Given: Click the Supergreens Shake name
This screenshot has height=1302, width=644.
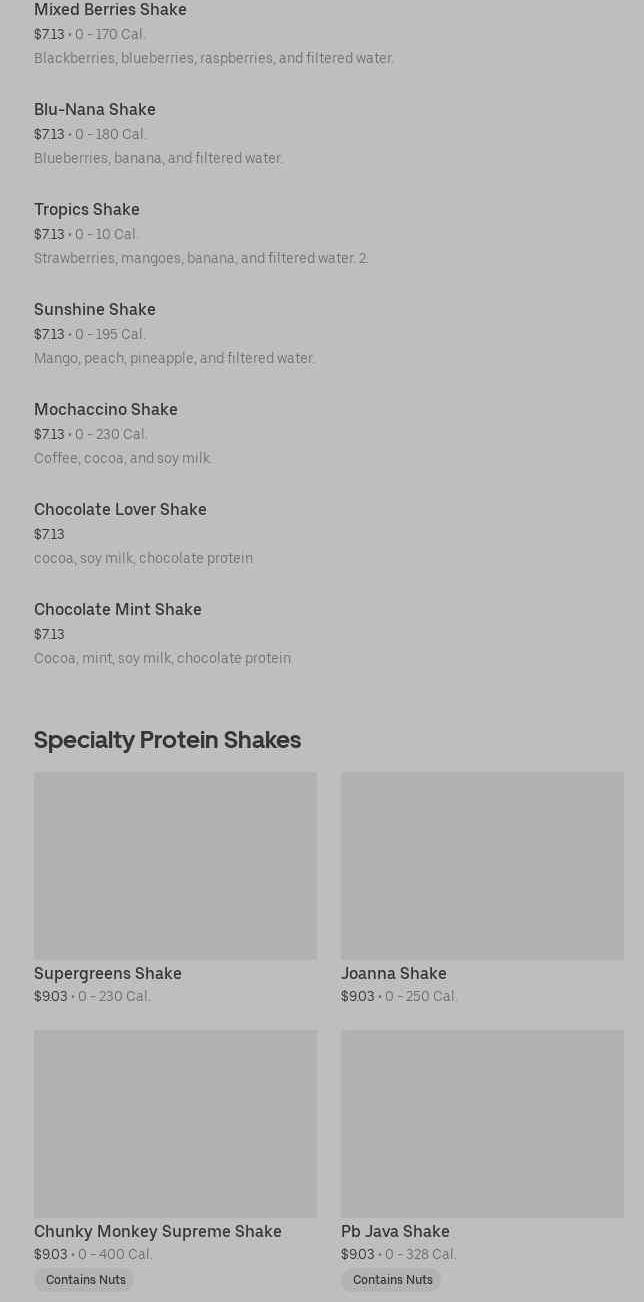Looking at the screenshot, I should (x=108, y=973).
